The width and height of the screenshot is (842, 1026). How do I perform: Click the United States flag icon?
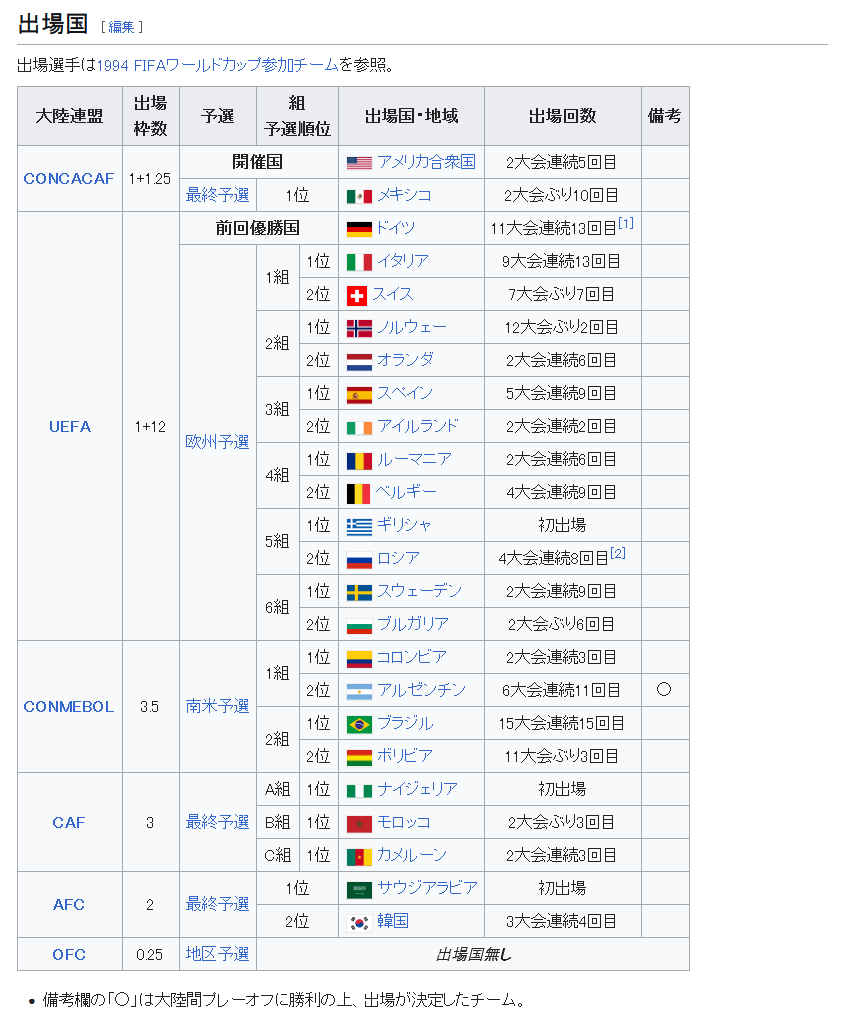pyautogui.click(x=359, y=163)
